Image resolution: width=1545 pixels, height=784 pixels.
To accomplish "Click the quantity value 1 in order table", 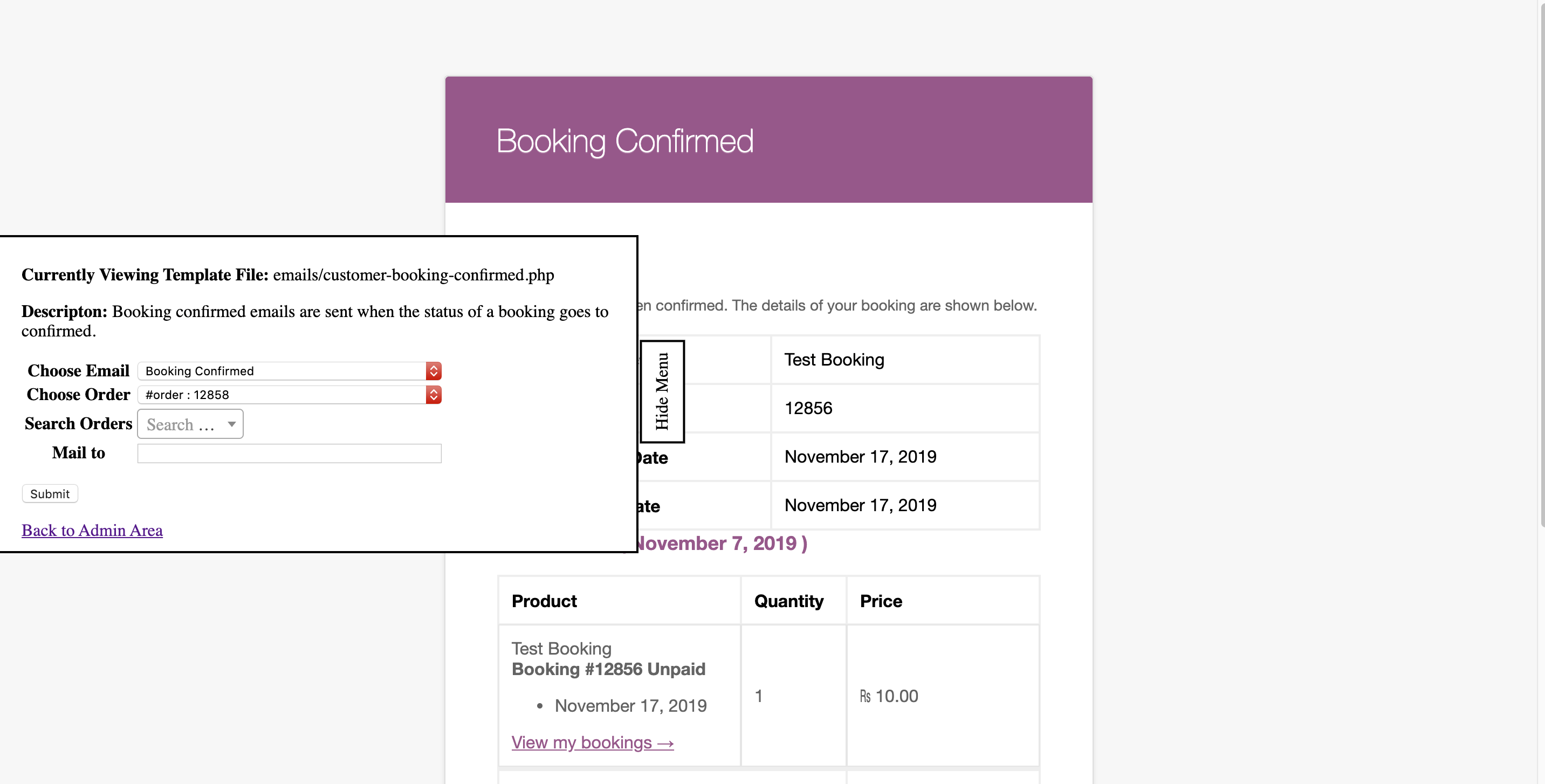I will pos(759,696).
